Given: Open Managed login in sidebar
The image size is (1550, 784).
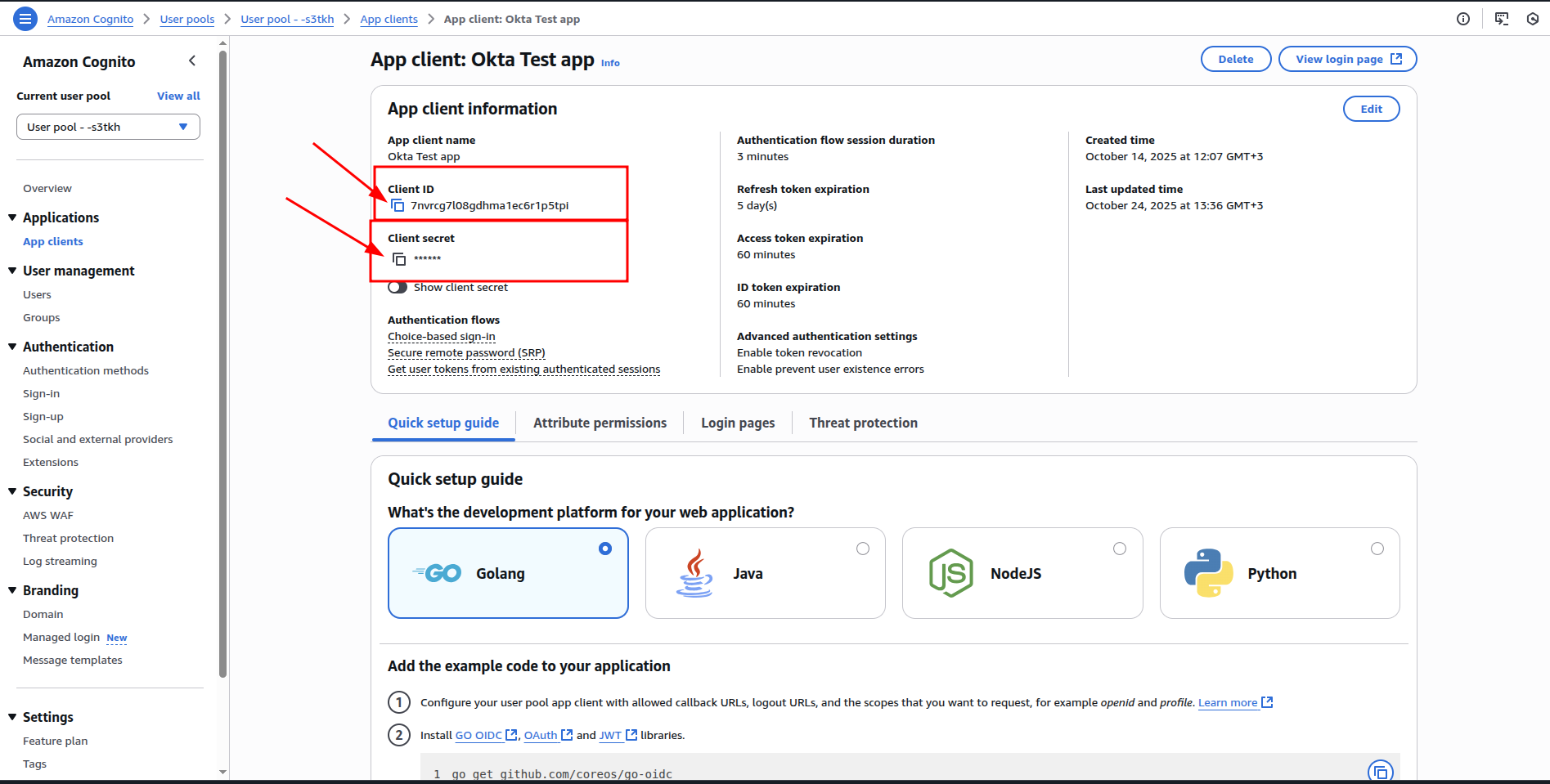Looking at the screenshot, I should 61,637.
